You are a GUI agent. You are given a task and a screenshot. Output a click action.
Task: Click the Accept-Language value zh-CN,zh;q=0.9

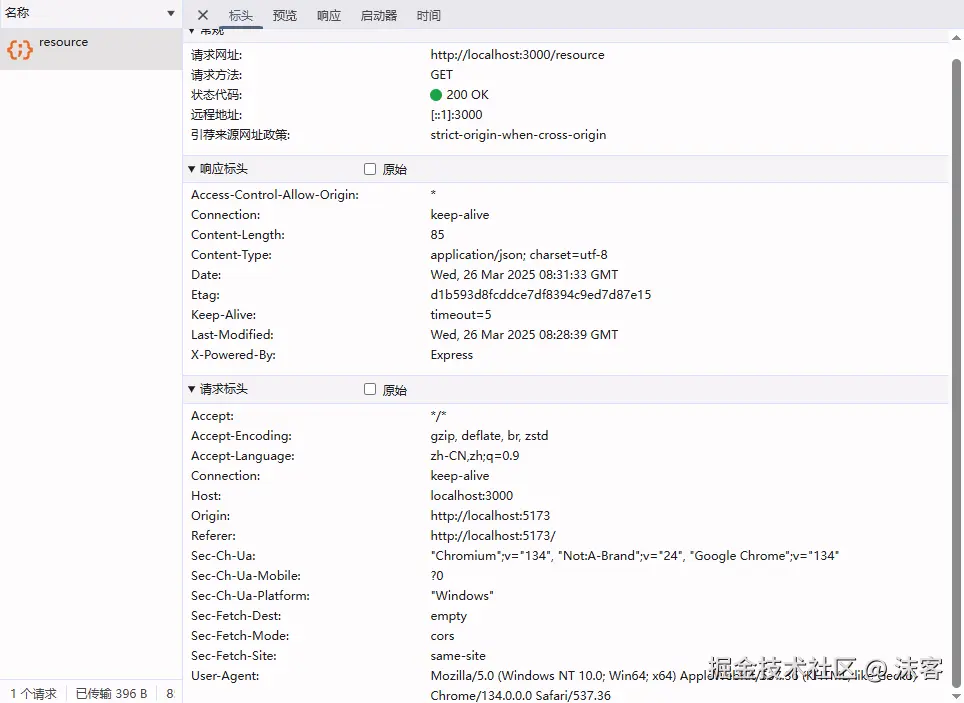(475, 456)
